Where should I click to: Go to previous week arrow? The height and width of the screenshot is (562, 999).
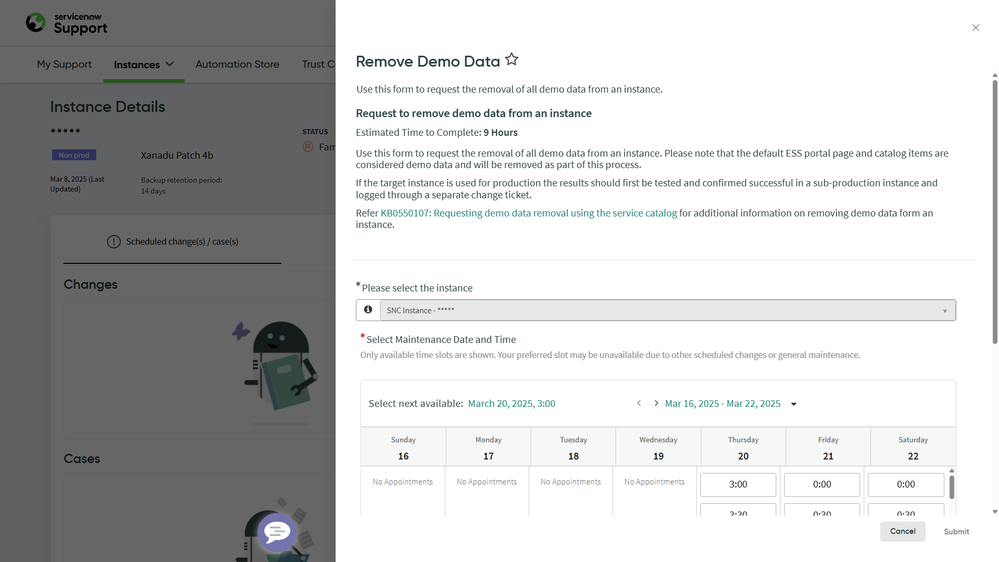tap(639, 403)
